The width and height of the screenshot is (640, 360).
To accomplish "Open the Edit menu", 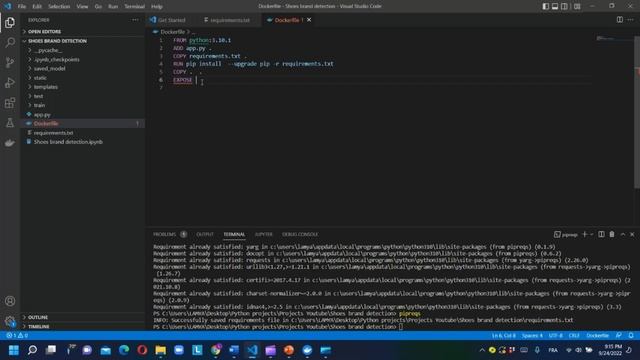I will coord(37,7).
